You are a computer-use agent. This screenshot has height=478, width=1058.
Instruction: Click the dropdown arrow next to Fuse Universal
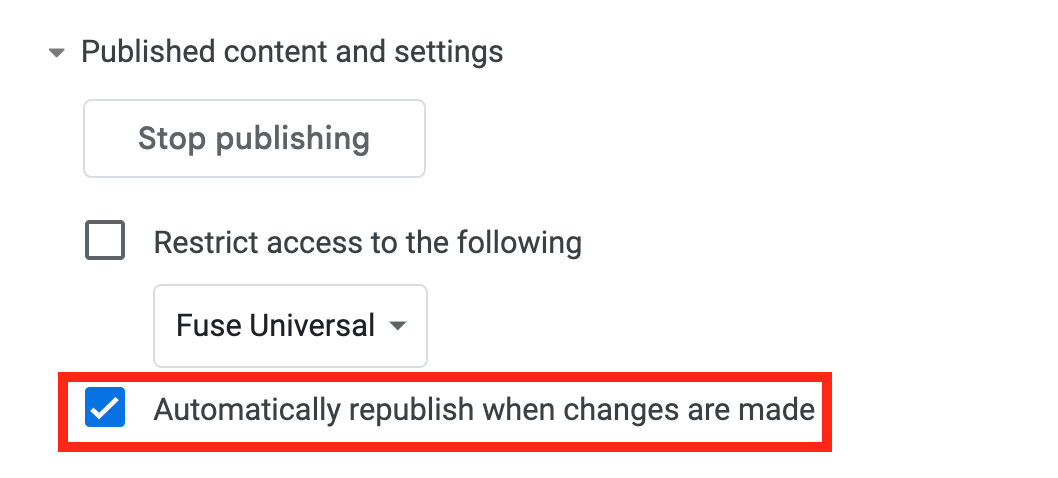398,326
